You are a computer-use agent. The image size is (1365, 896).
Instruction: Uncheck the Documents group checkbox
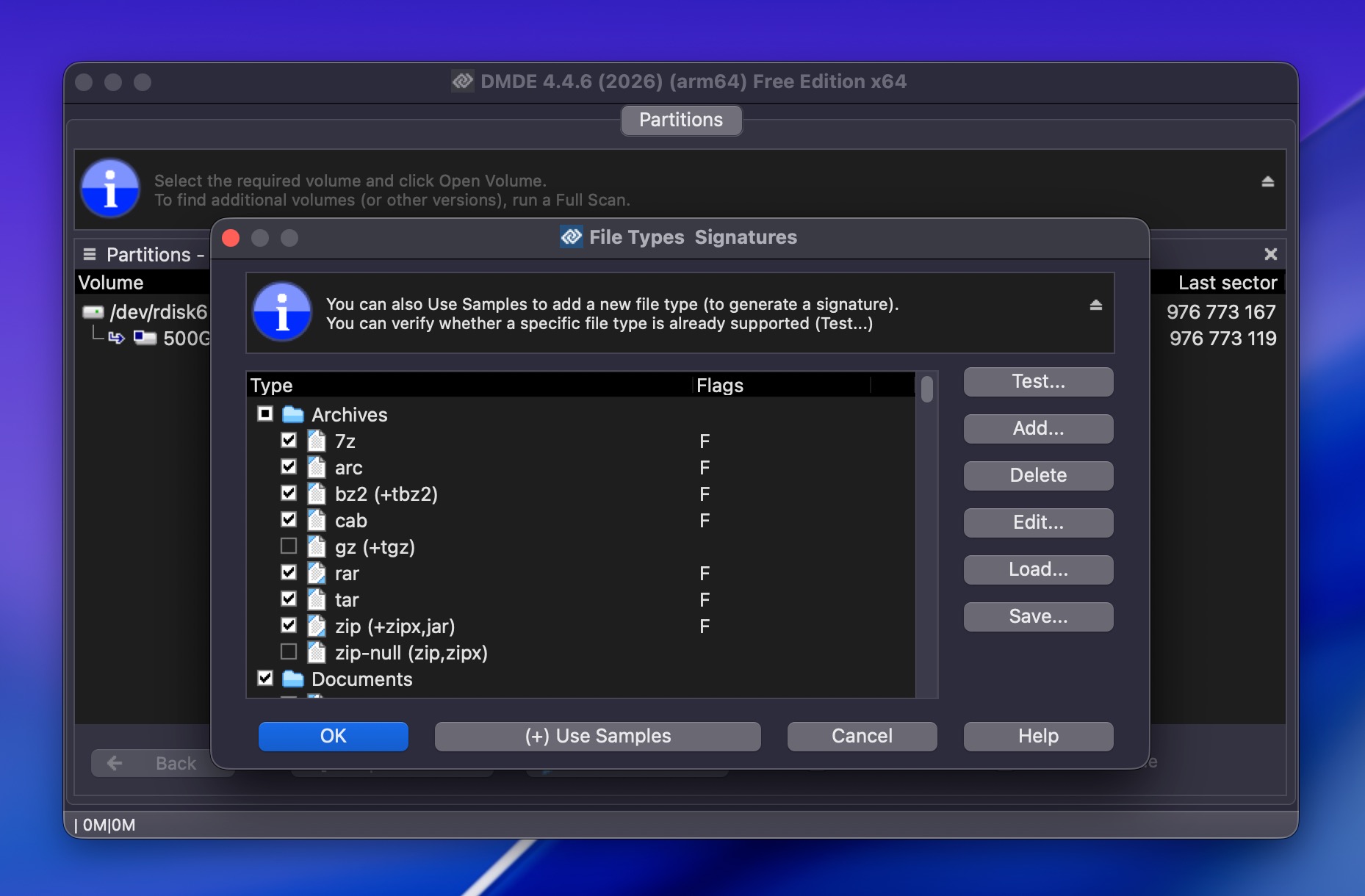tap(266, 679)
